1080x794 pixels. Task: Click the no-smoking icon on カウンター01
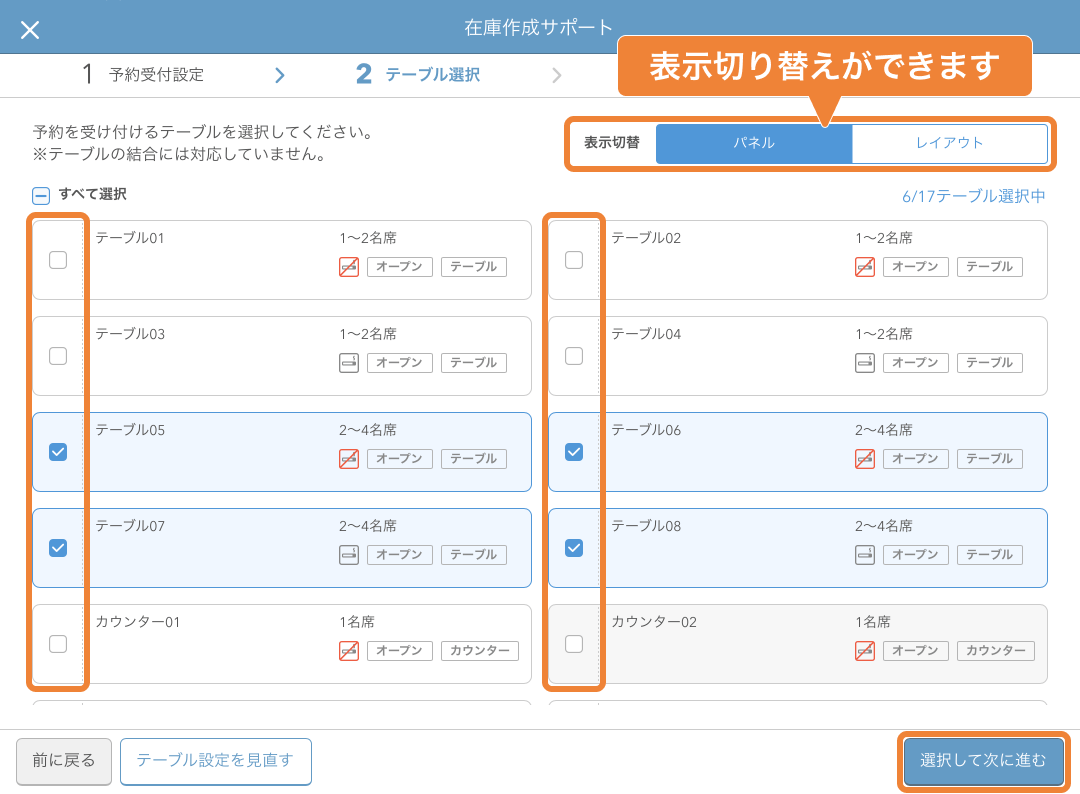(348, 651)
